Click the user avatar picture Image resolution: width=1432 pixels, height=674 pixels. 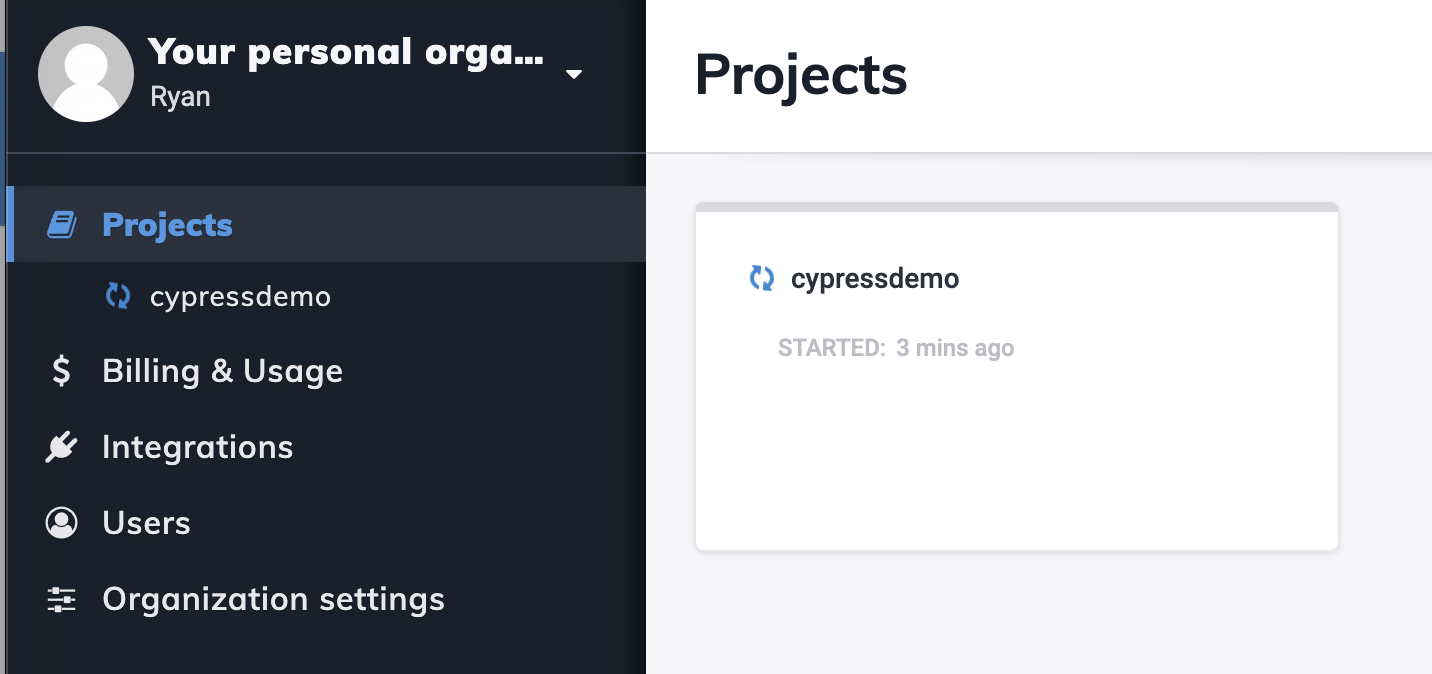86,74
